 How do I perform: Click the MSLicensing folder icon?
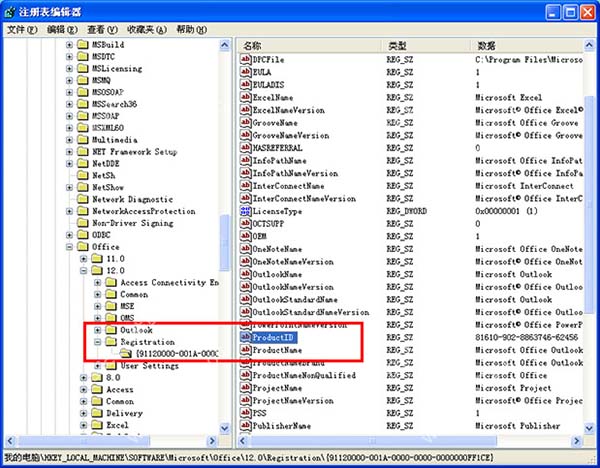[82, 68]
